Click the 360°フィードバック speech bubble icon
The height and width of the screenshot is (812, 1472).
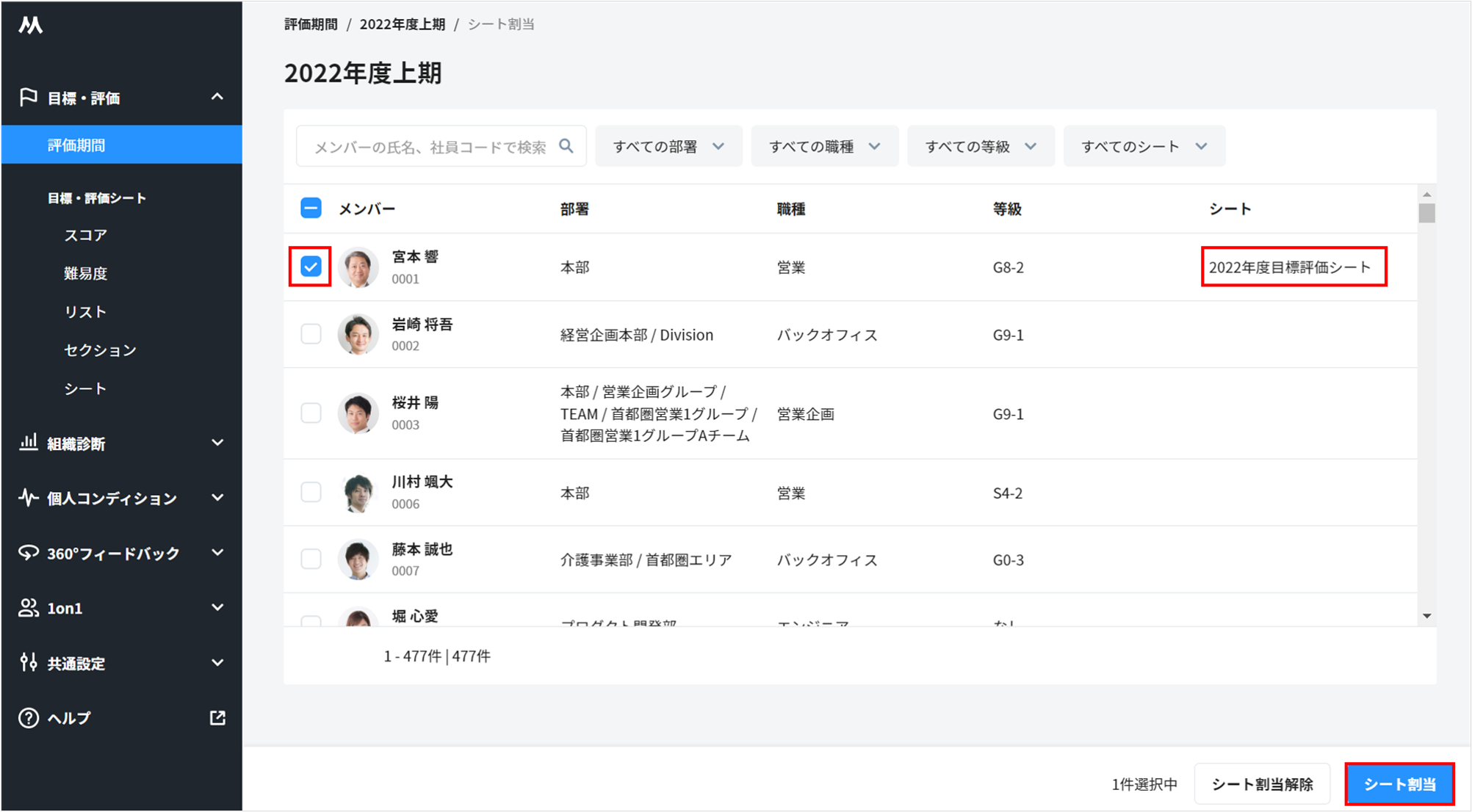tap(29, 553)
